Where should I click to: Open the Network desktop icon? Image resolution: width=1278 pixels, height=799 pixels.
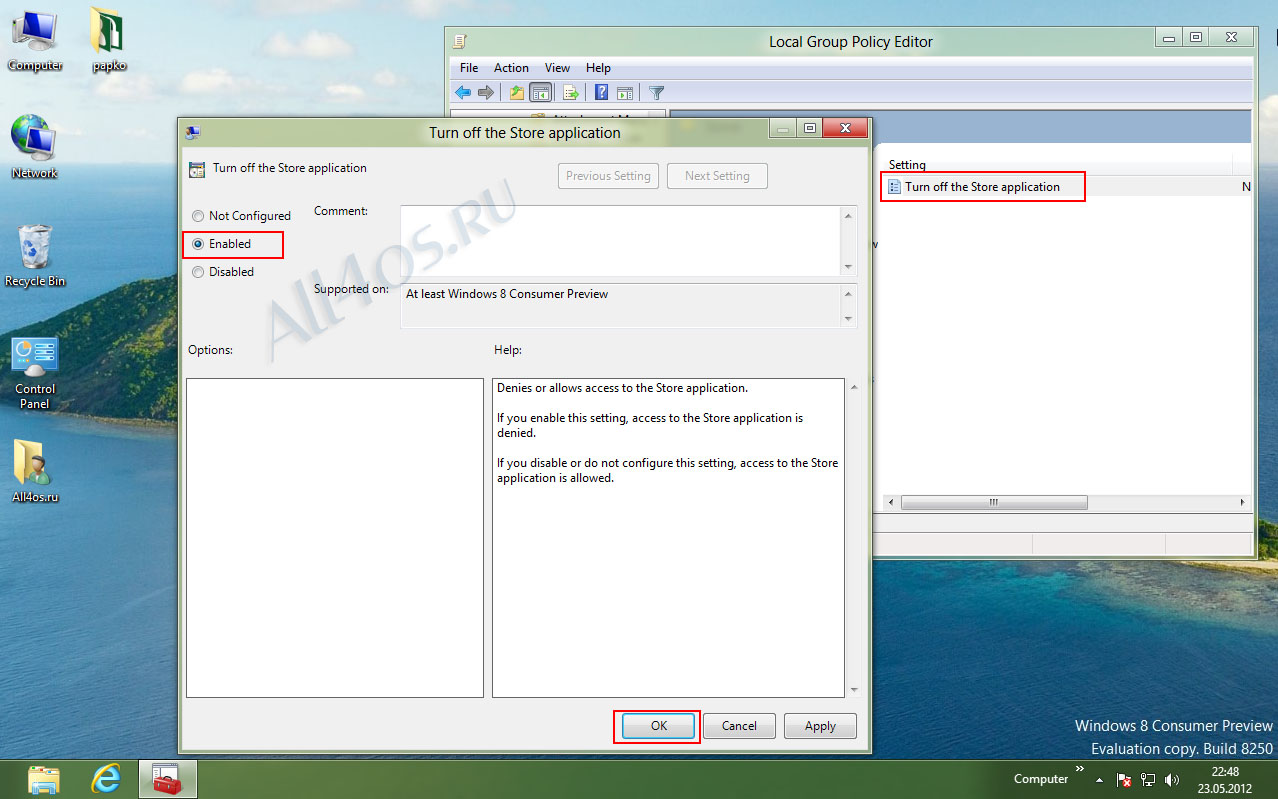pyautogui.click(x=35, y=147)
